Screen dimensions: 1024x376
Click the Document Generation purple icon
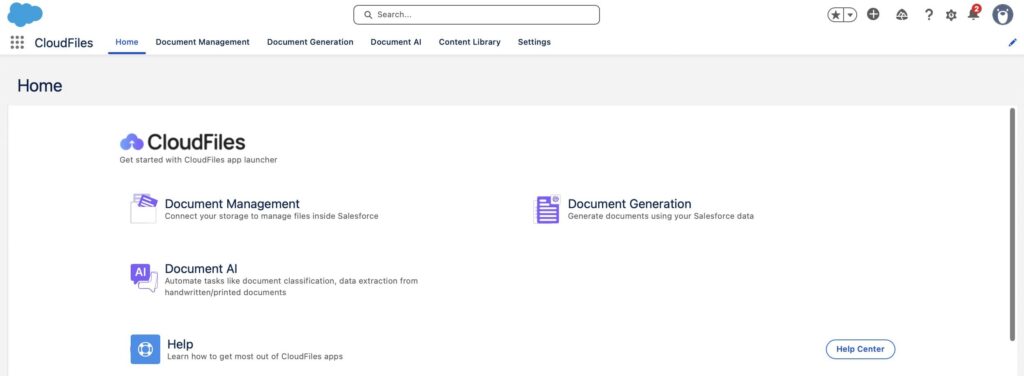[547, 209]
